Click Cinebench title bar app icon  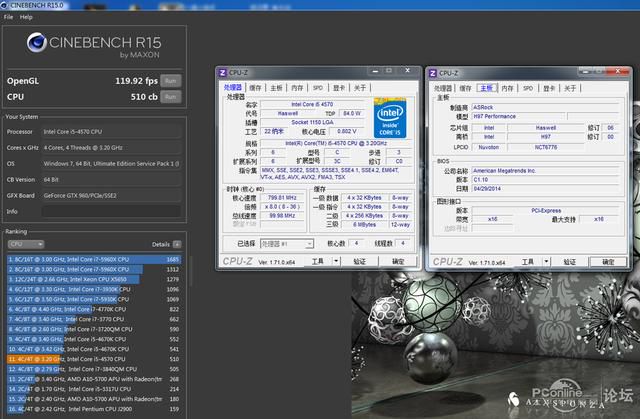[x=4, y=5]
